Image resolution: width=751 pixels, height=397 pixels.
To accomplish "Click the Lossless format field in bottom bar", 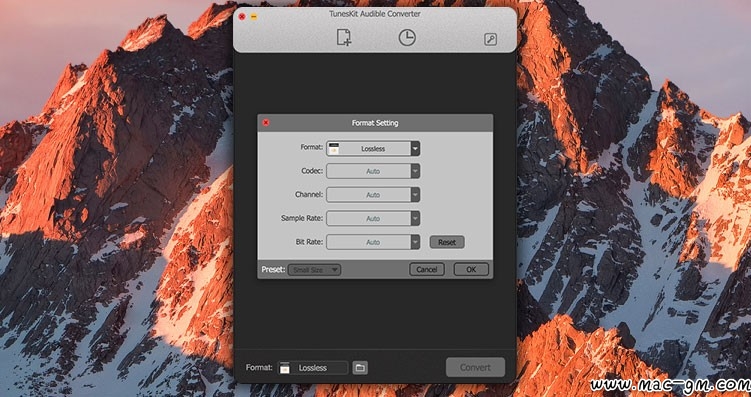I will click(x=313, y=368).
